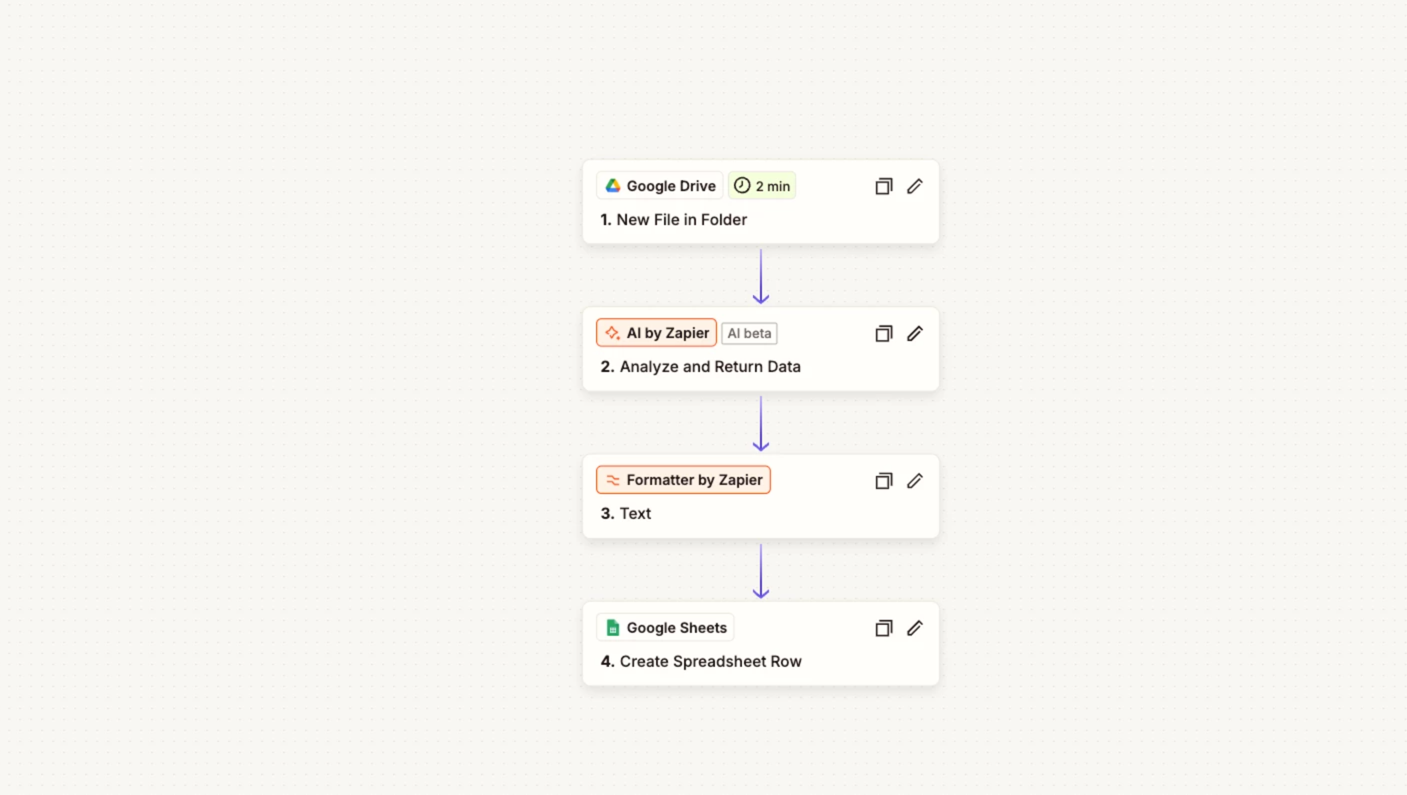Edit the Analyze and Return Data step

(x=915, y=334)
